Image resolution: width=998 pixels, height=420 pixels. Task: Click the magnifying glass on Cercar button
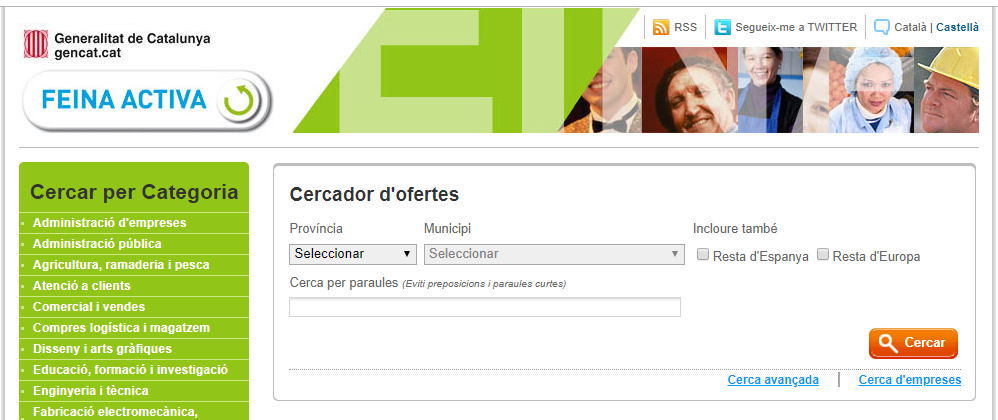886,343
